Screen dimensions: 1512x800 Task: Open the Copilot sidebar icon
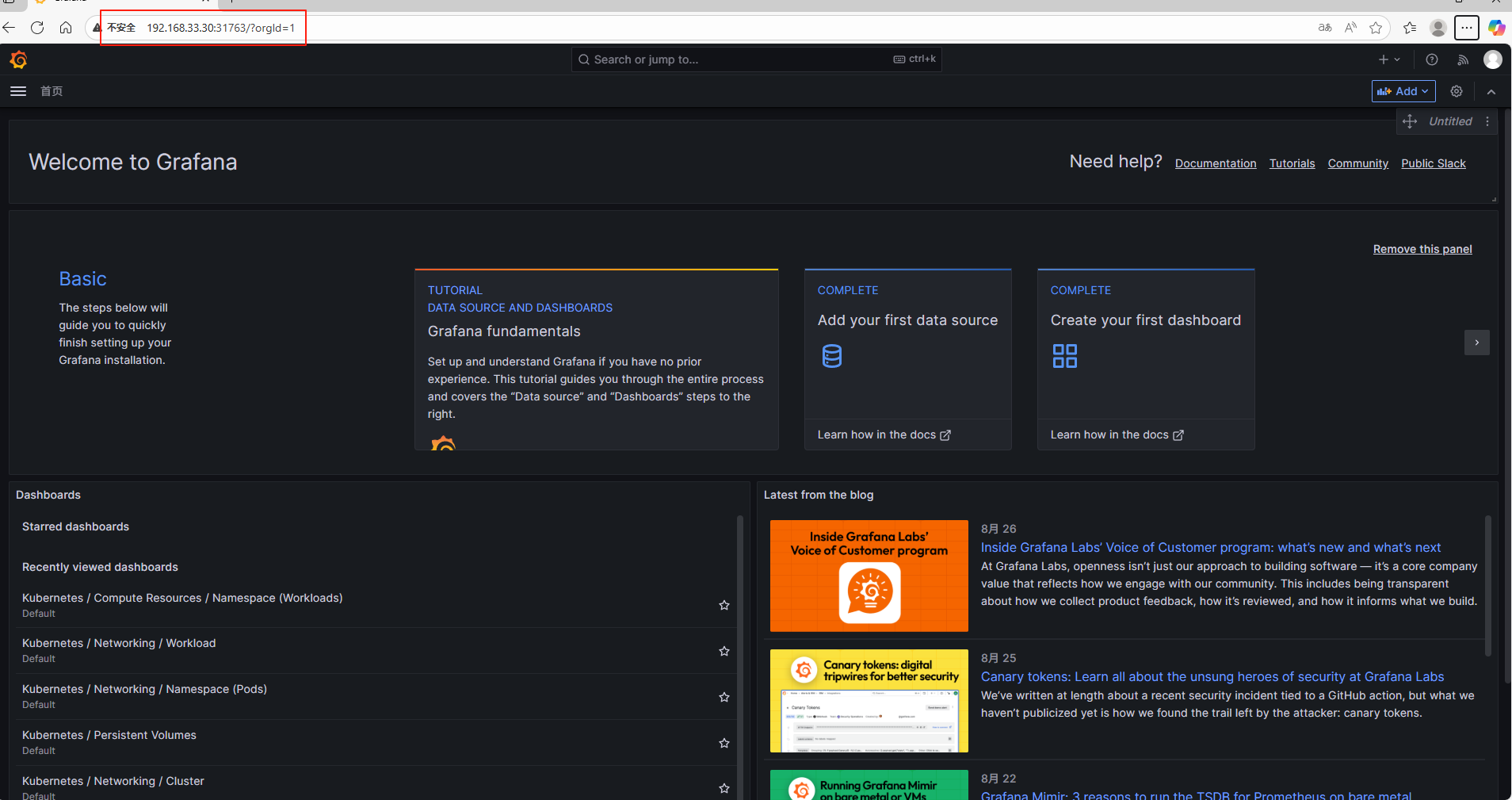[x=1496, y=28]
